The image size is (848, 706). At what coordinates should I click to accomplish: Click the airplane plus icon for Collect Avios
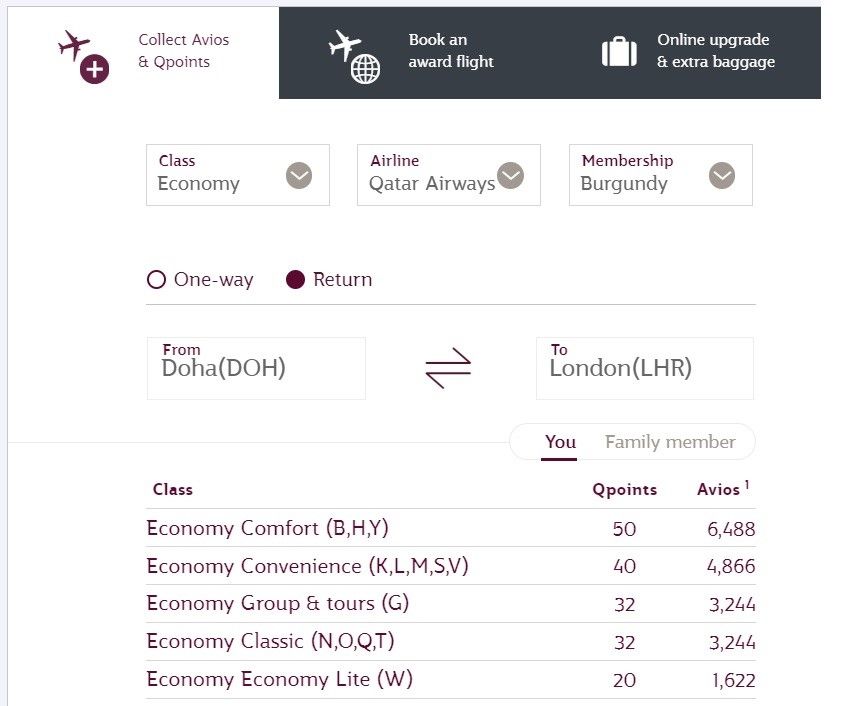pyautogui.click(x=84, y=57)
